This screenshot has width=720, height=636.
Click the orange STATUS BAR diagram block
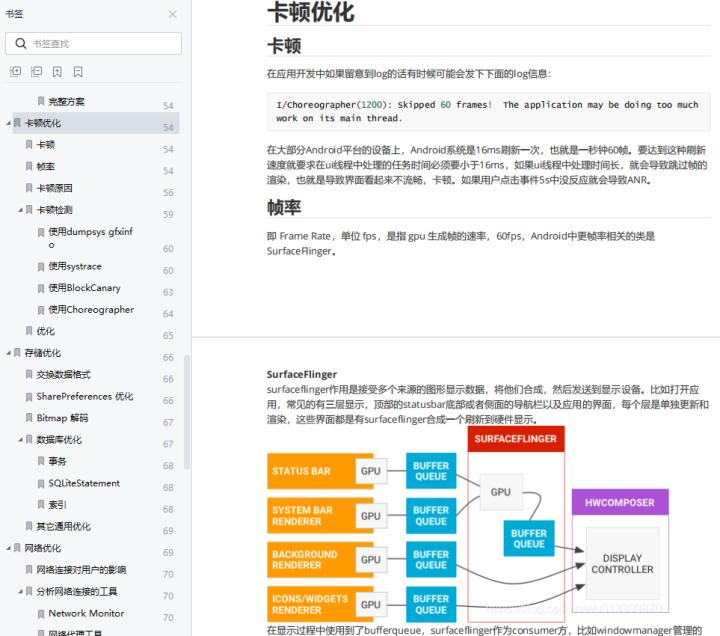tap(320, 471)
